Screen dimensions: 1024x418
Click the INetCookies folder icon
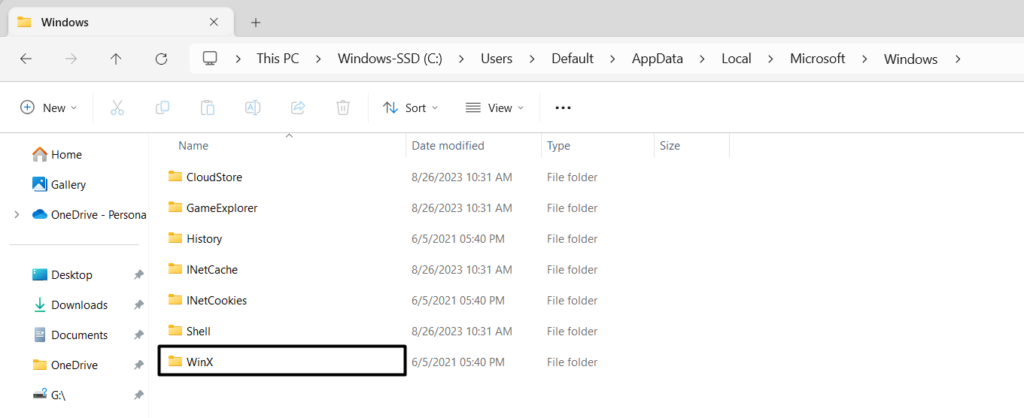(x=174, y=300)
